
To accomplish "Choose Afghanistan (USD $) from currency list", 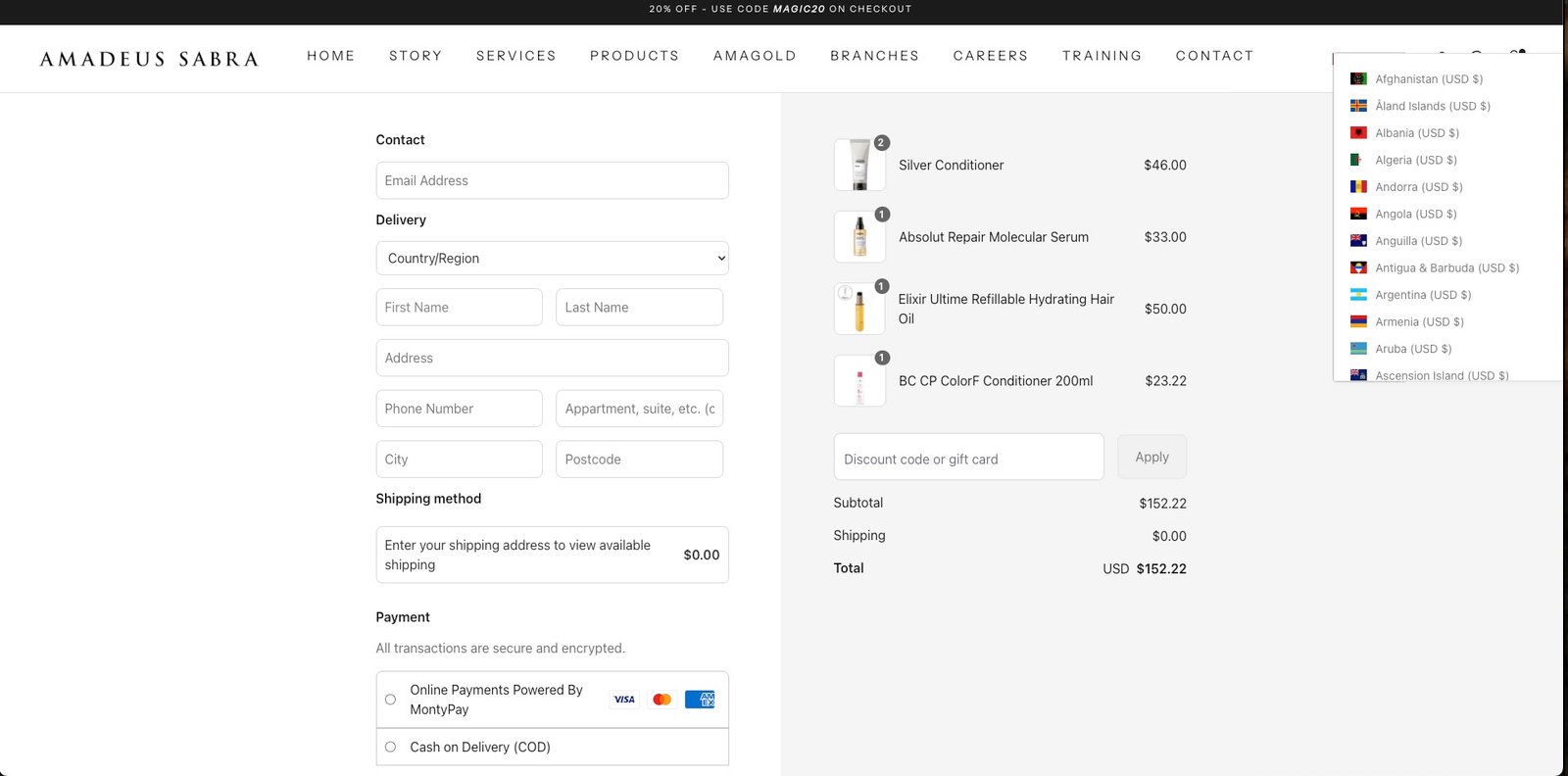I will [x=1428, y=79].
